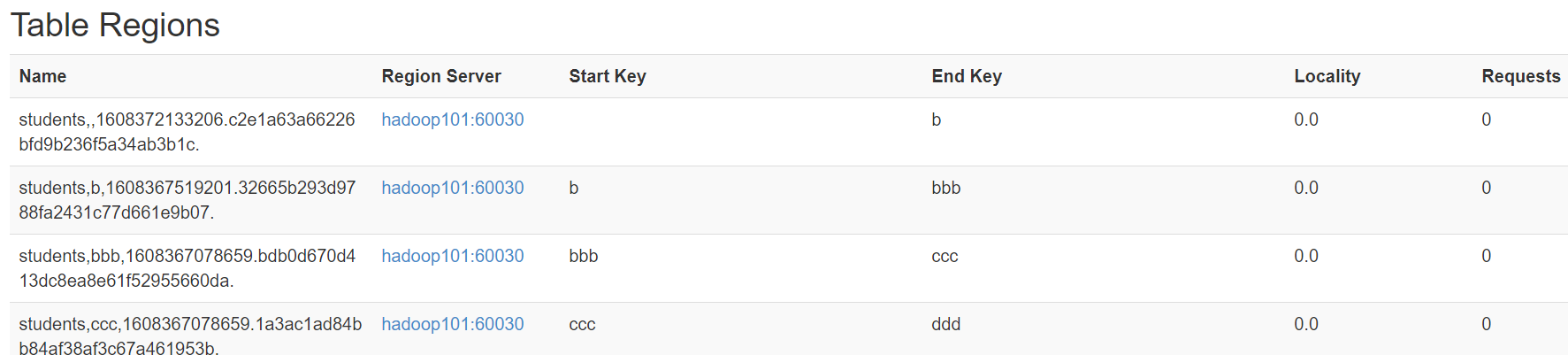Click the Region Server column header

[441, 76]
